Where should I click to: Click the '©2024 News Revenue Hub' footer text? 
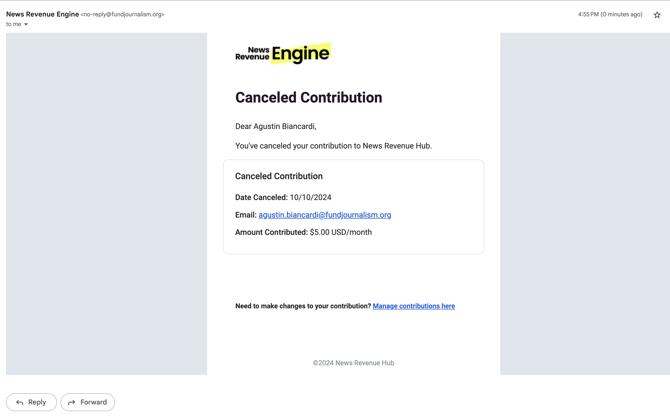click(353, 363)
